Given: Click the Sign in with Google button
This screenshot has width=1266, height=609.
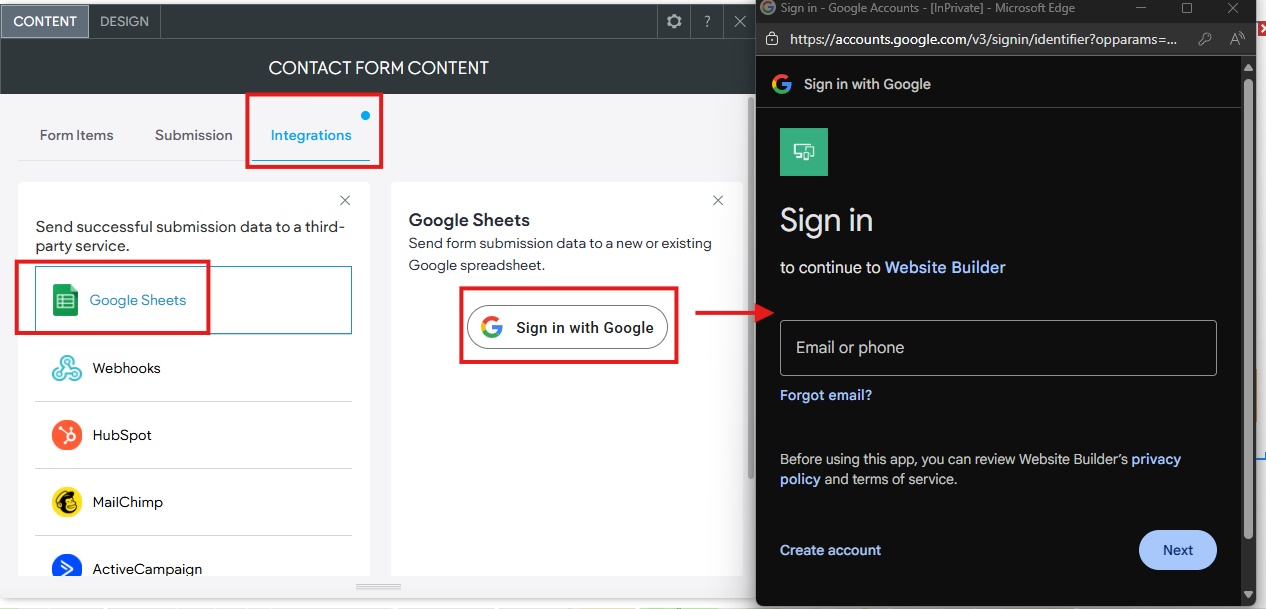Looking at the screenshot, I should 567,327.
